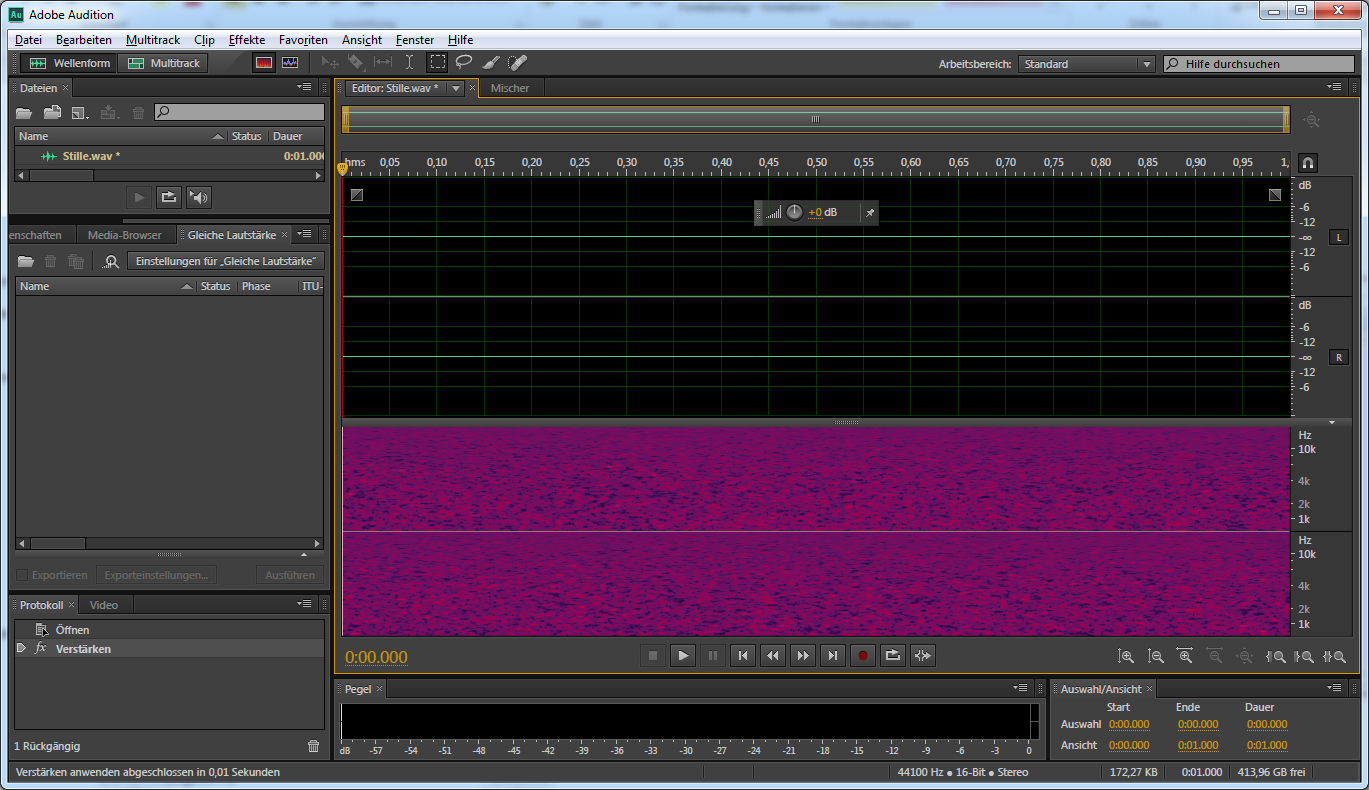Click the volume knob in the +0 dB overlay

794,212
